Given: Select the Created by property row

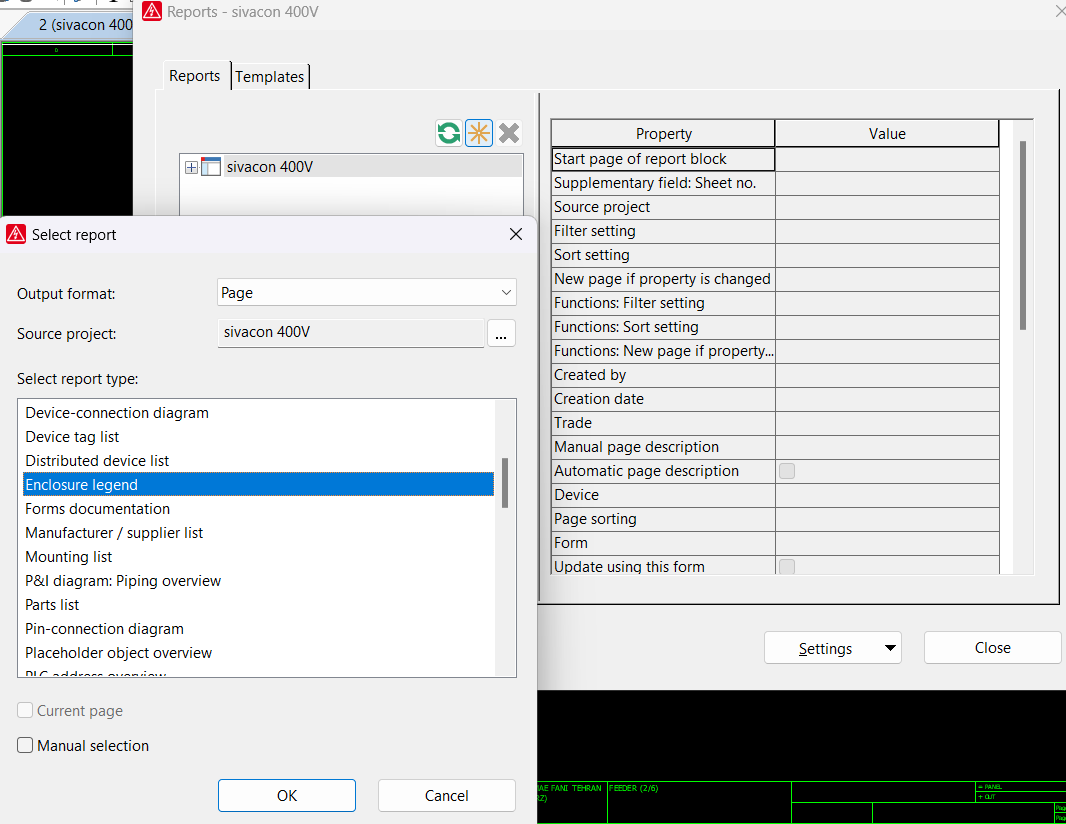Looking at the screenshot, I should (x=775, y=375).
